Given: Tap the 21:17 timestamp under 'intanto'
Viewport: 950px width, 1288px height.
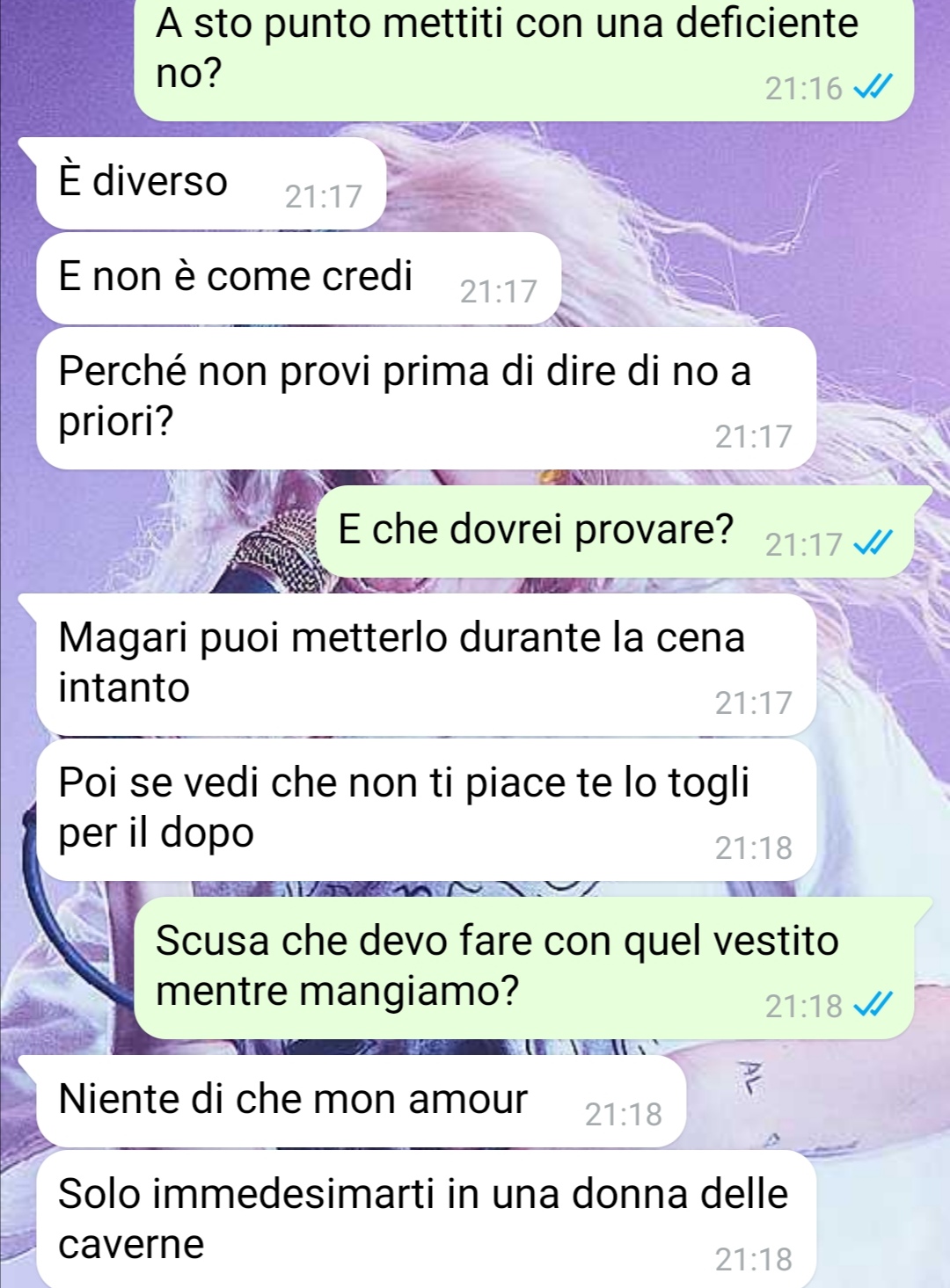Looking at the screenshot, I should [753, 702].
